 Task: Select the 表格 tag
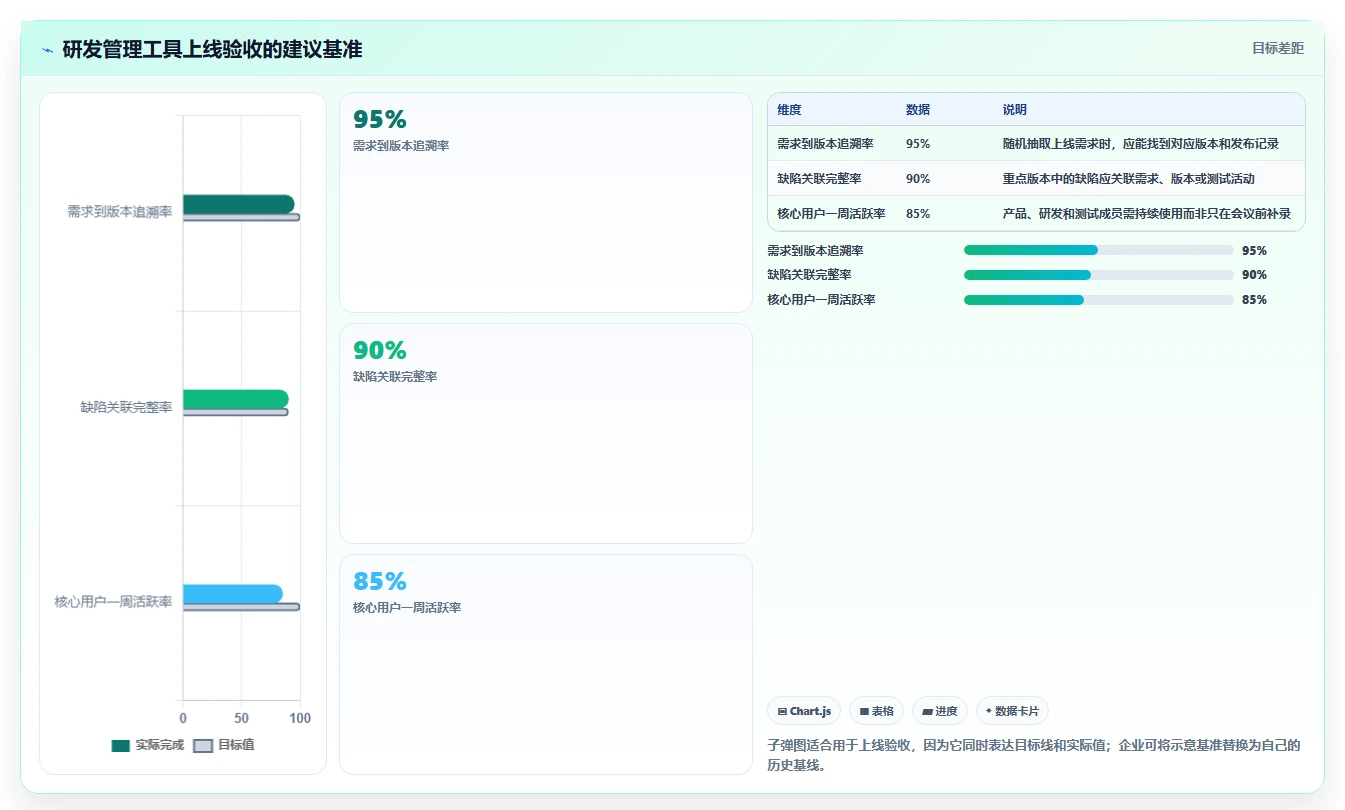(876, 711)
